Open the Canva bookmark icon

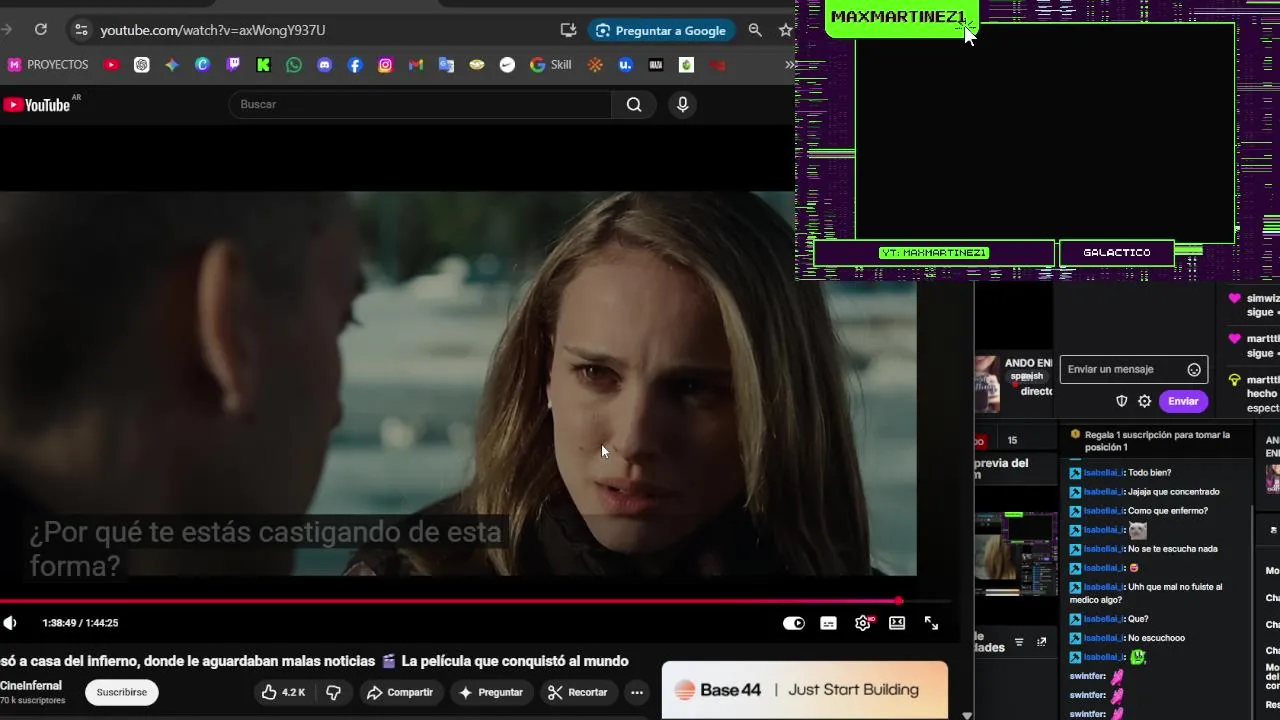click(x=202, y=65)
